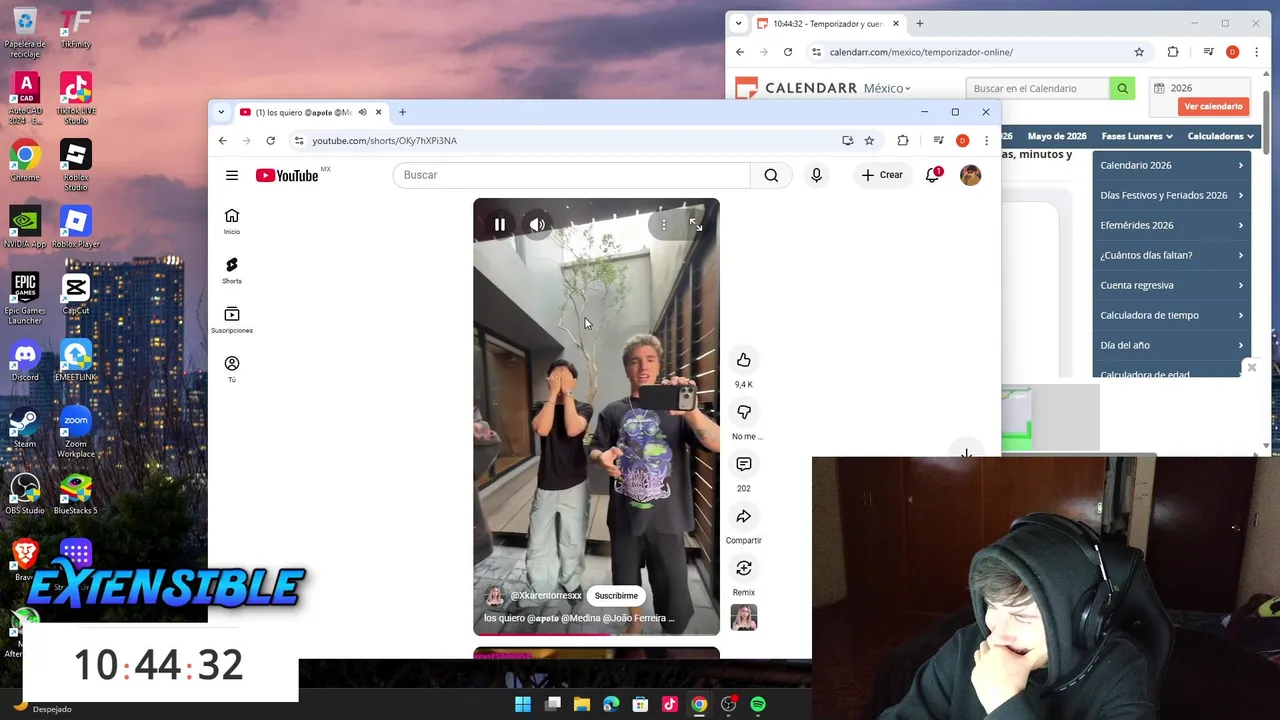The image size is (1280, 720).
Task: Select the Temporizador tab in the Calendarr window
Action: point(828,23)
